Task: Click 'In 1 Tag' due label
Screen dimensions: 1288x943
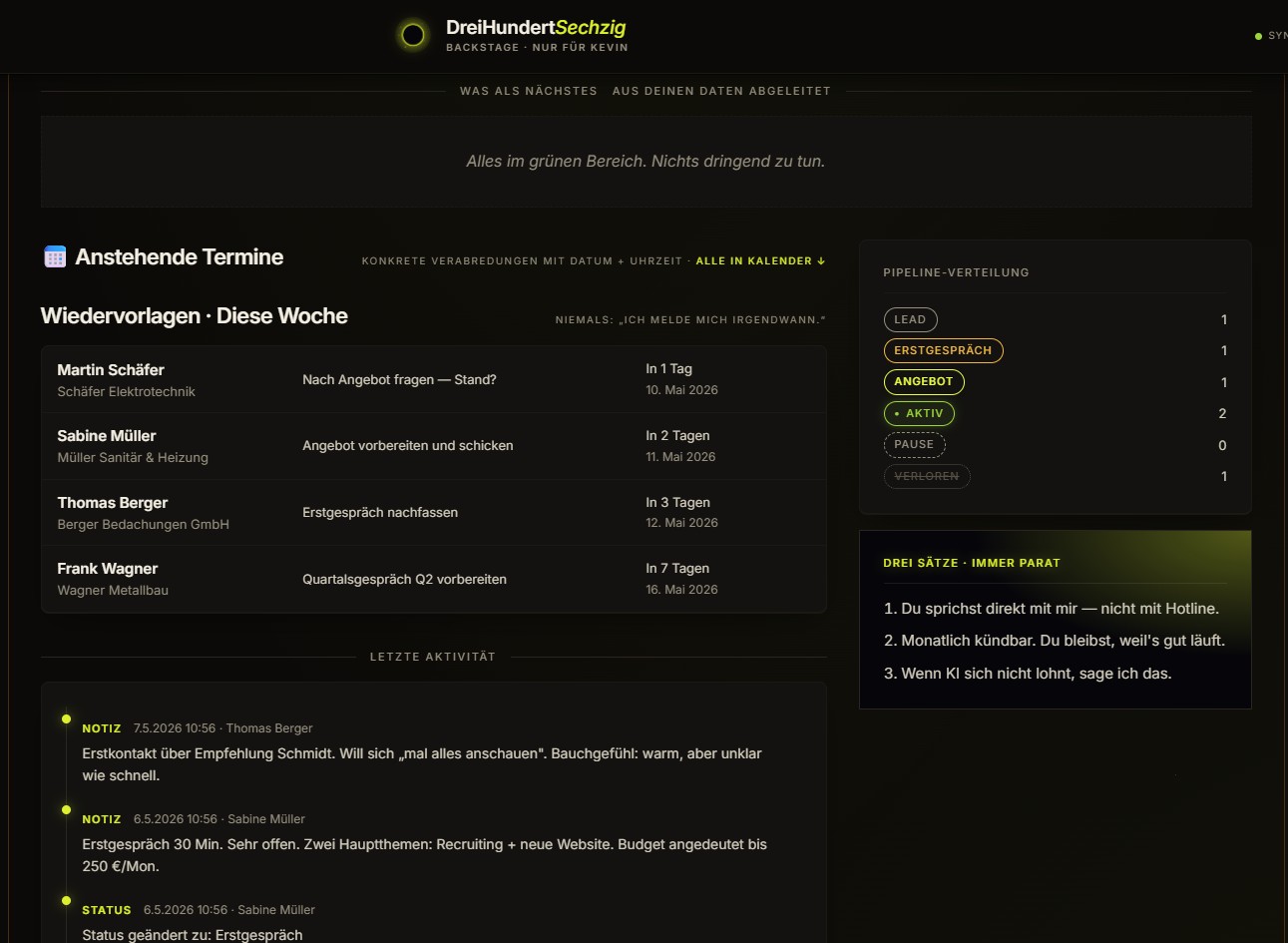Action: point(668,369)
